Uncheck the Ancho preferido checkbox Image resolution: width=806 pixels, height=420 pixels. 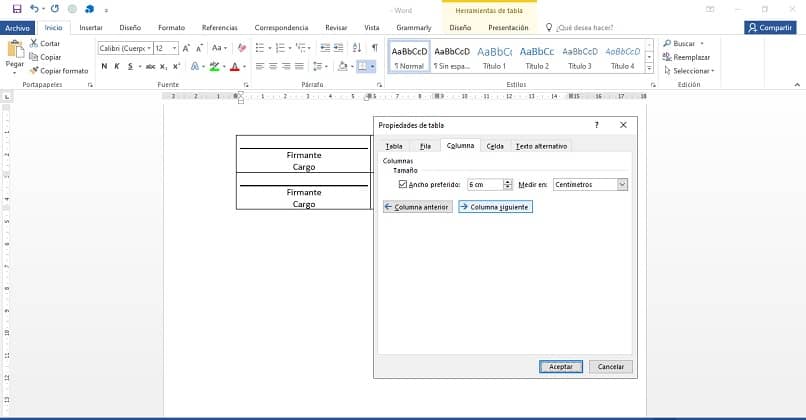tap(403, 185)
